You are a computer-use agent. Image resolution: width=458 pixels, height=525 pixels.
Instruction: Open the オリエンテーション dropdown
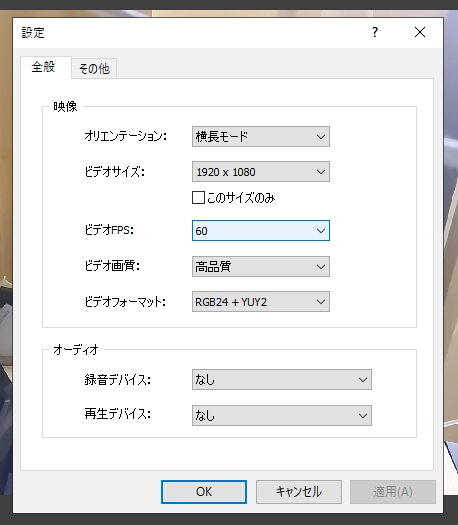click(261, 137)
